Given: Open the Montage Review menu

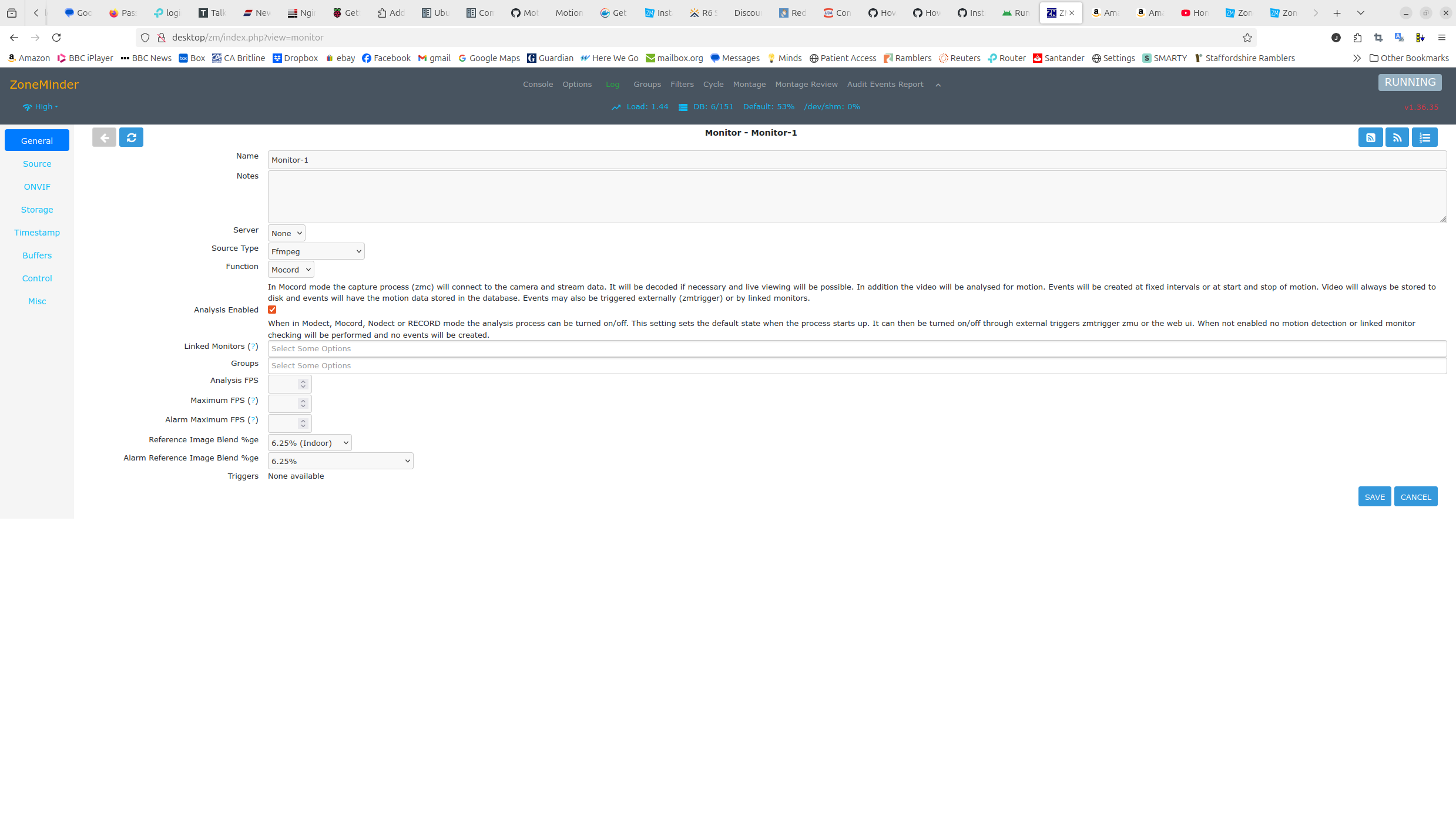Looking at the screenshot, I should pyautogui.click(x=806, y=84).
